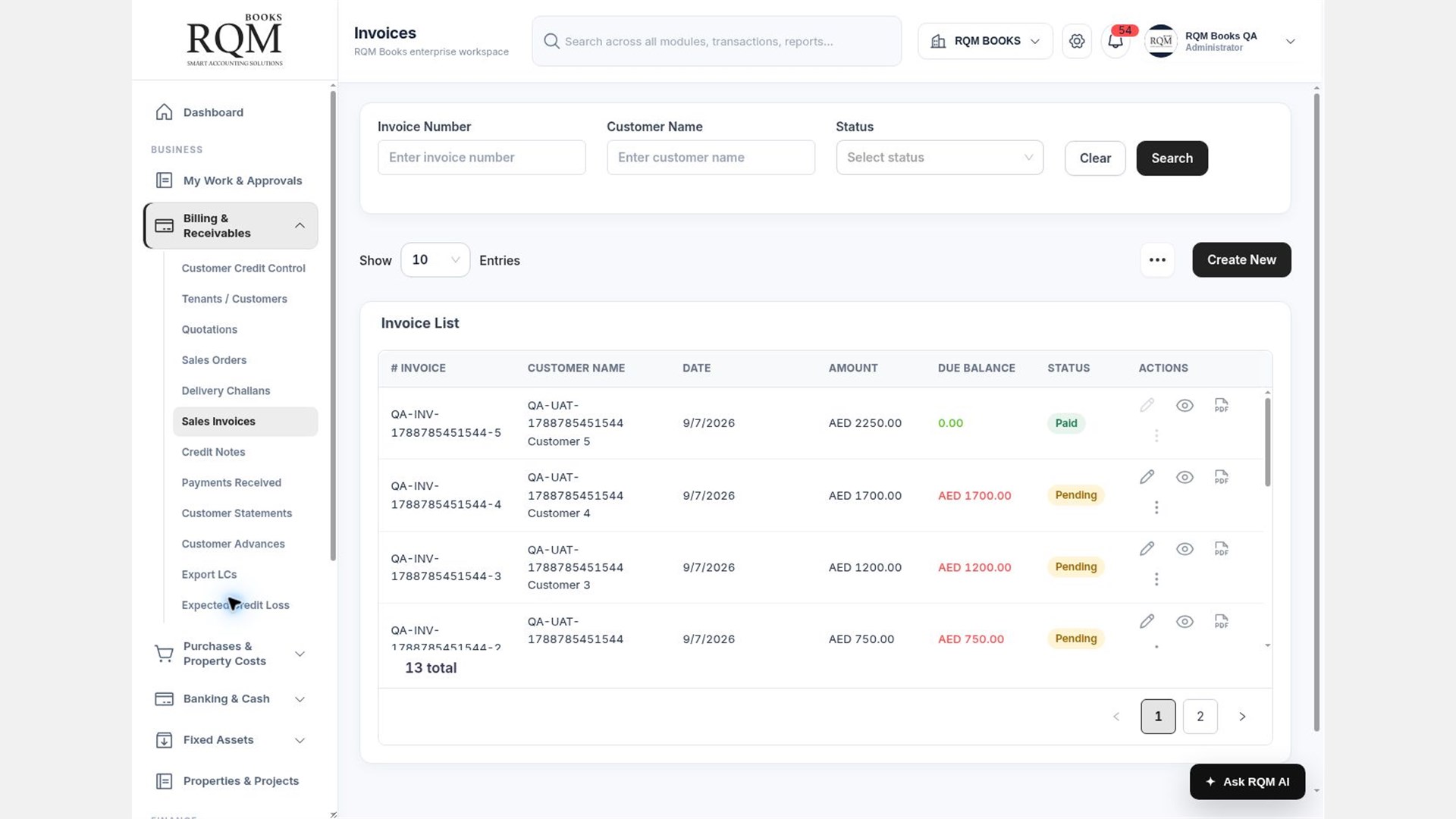The height and width of the screenshot is (819, 1456).
Task: Click the Create New button
Action: [1241, 260]
